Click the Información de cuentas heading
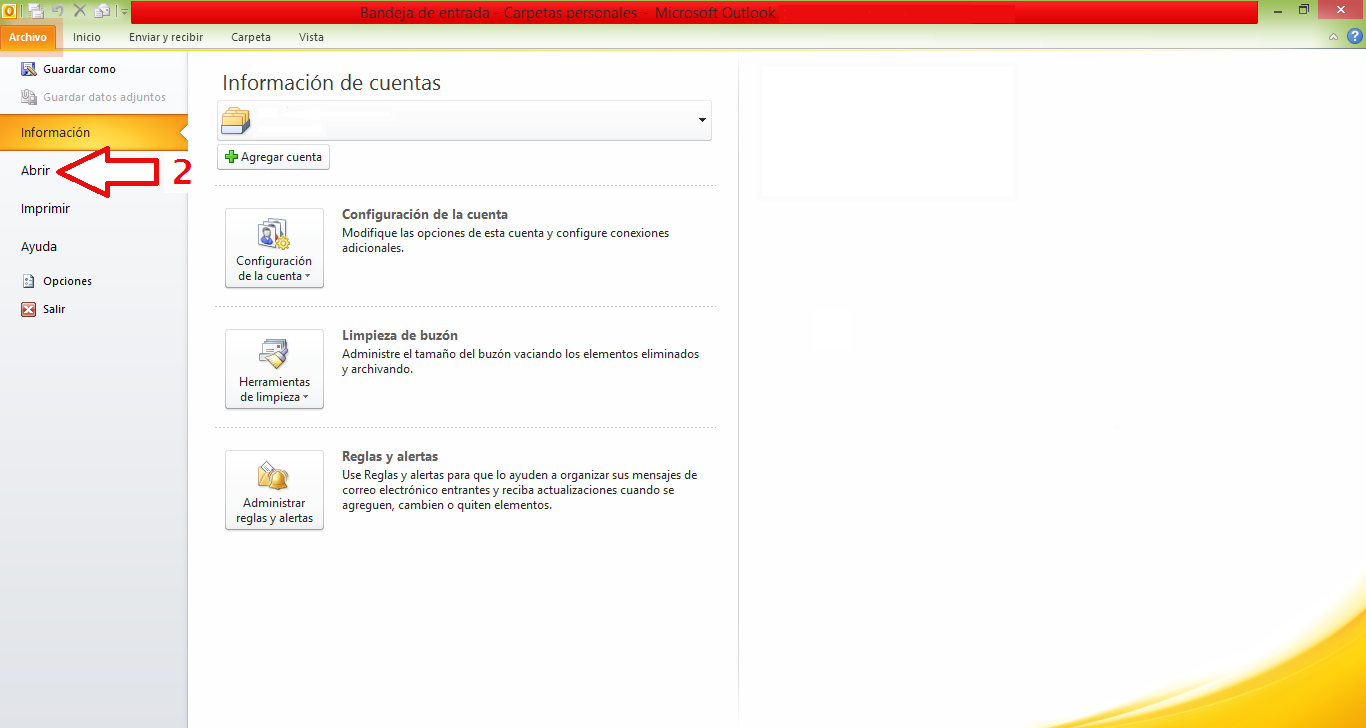 click(x=331, y=83)
